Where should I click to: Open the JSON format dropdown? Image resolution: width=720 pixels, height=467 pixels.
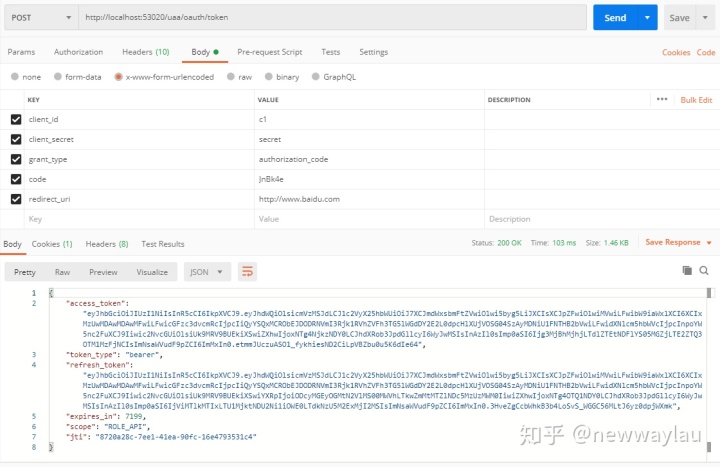coord(207,272)
